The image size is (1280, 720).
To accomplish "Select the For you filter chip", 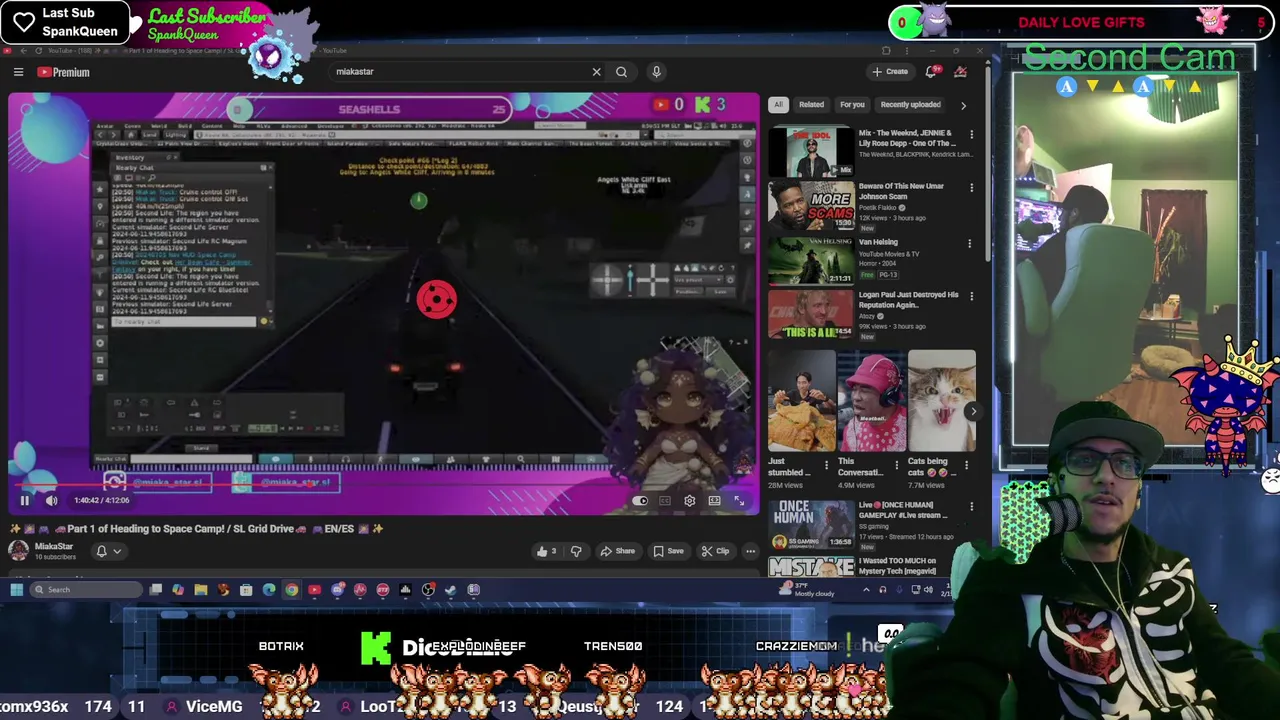I will point(852,104).
